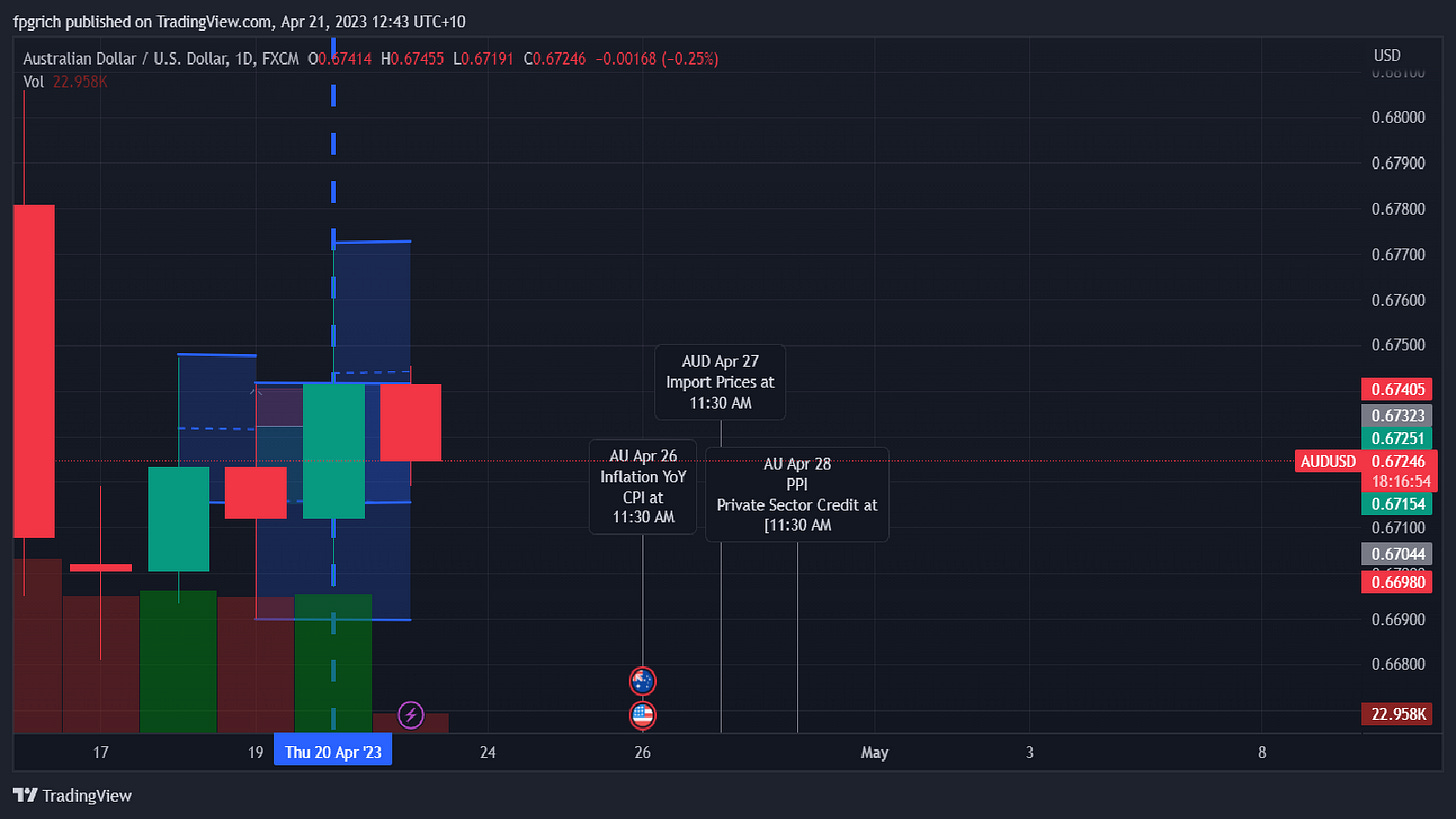Select the AUD Apr 27 Import Prices note
The height and width of the screenshot is (819, 1456).
(720, 382)
